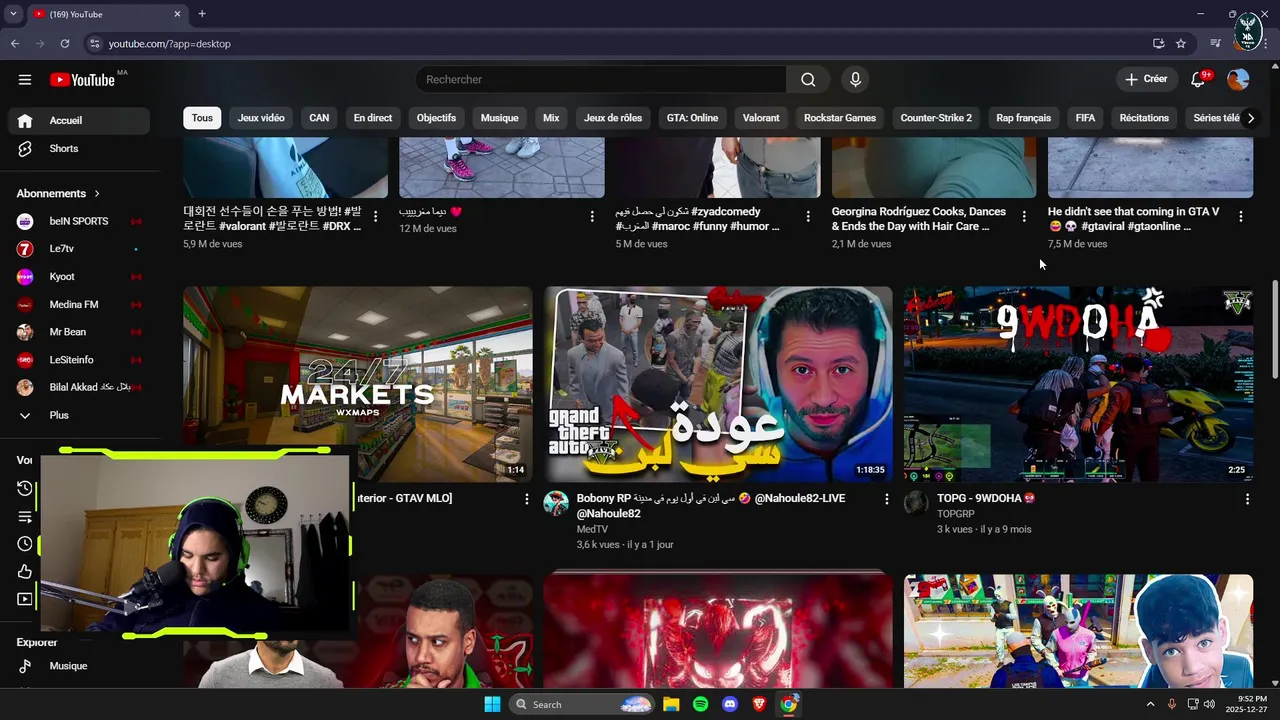
Task: Open File Explorer from taskbar
Action: 671,704
